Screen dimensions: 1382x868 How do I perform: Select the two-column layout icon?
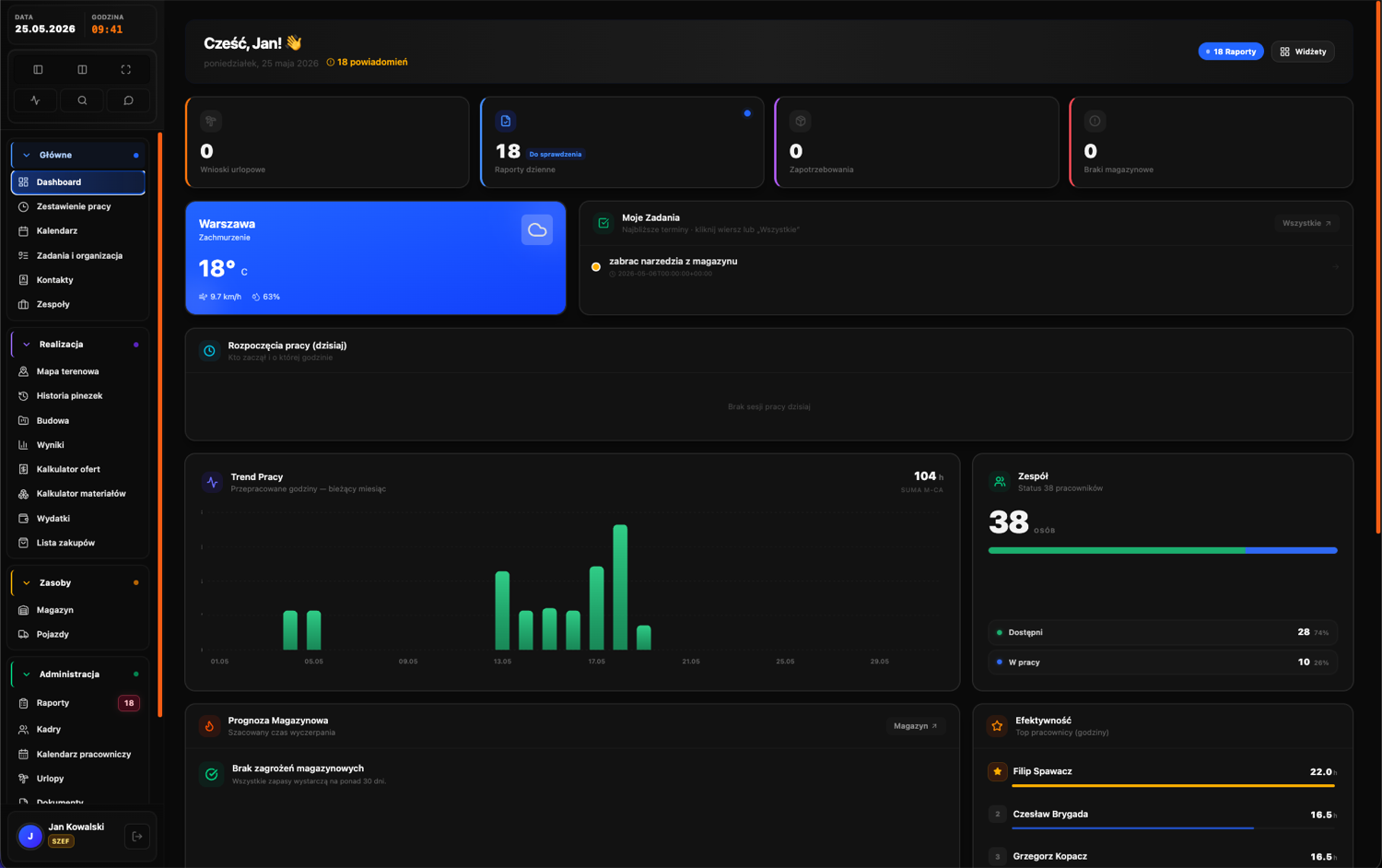pos(82,70)
